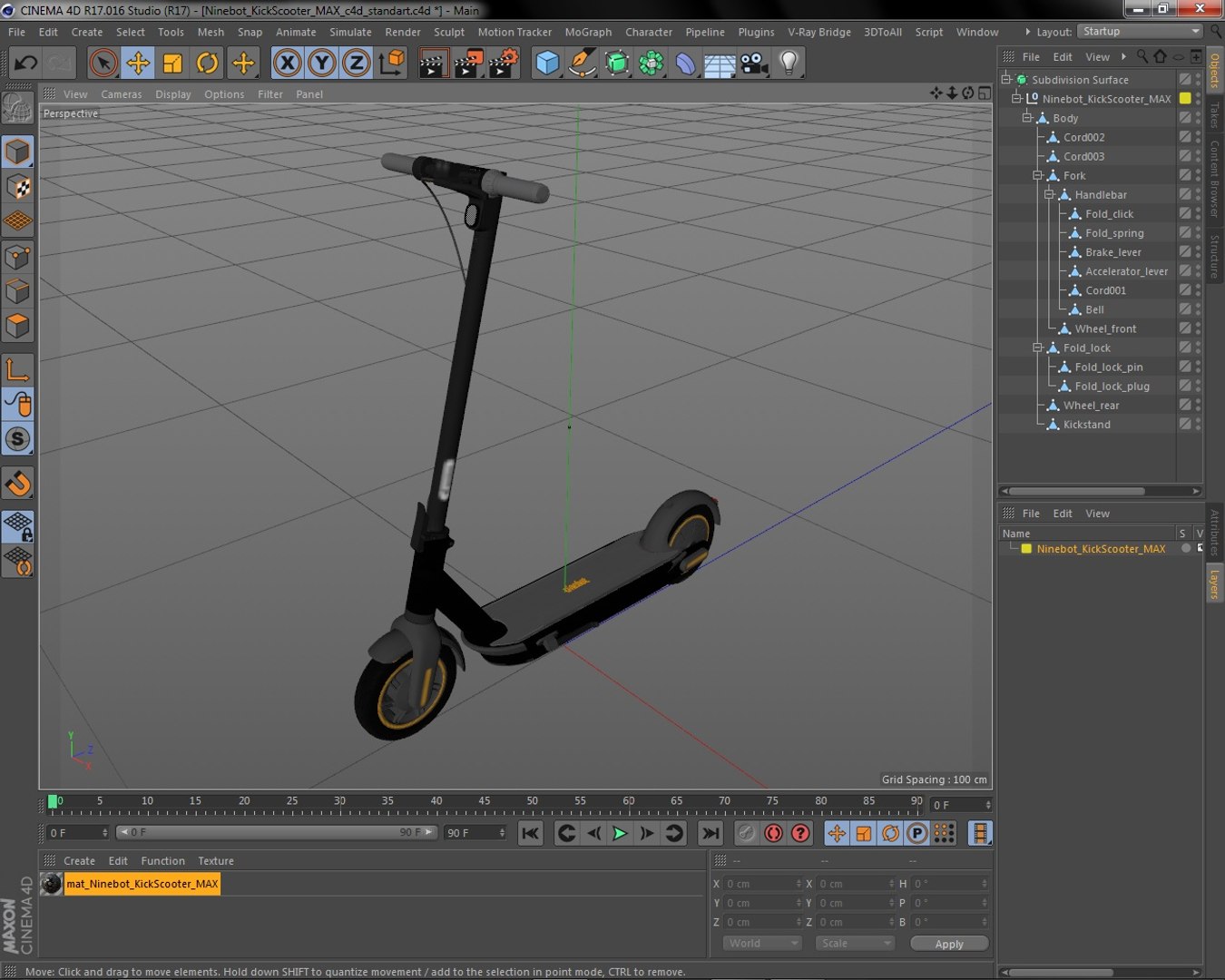Go to start of animation

[x=531, y=833]
